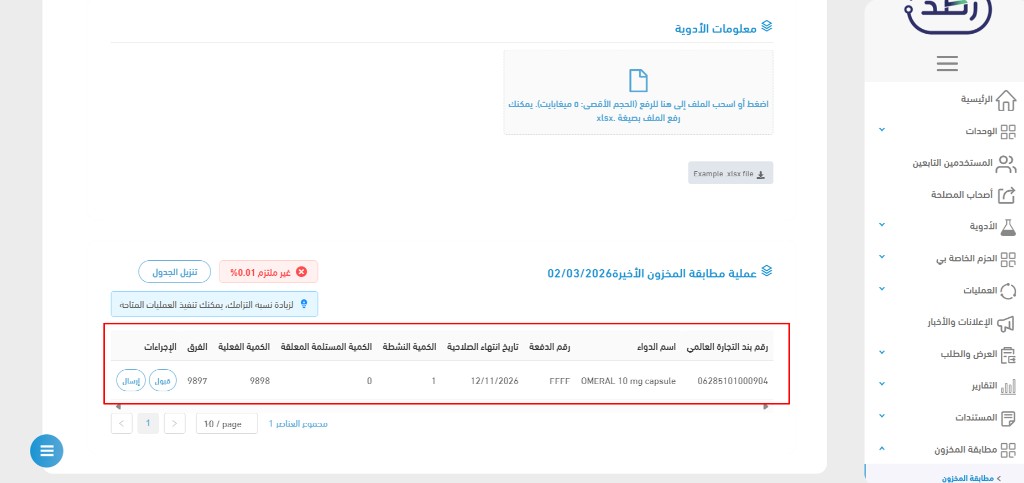Click the batch number FFFF cell

560,381
